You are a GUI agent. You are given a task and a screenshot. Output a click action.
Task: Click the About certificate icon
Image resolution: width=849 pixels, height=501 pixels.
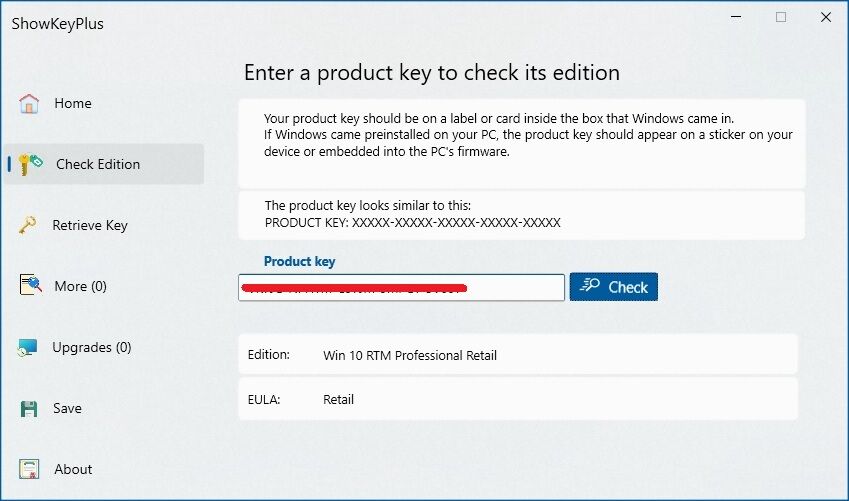[29, 469]
